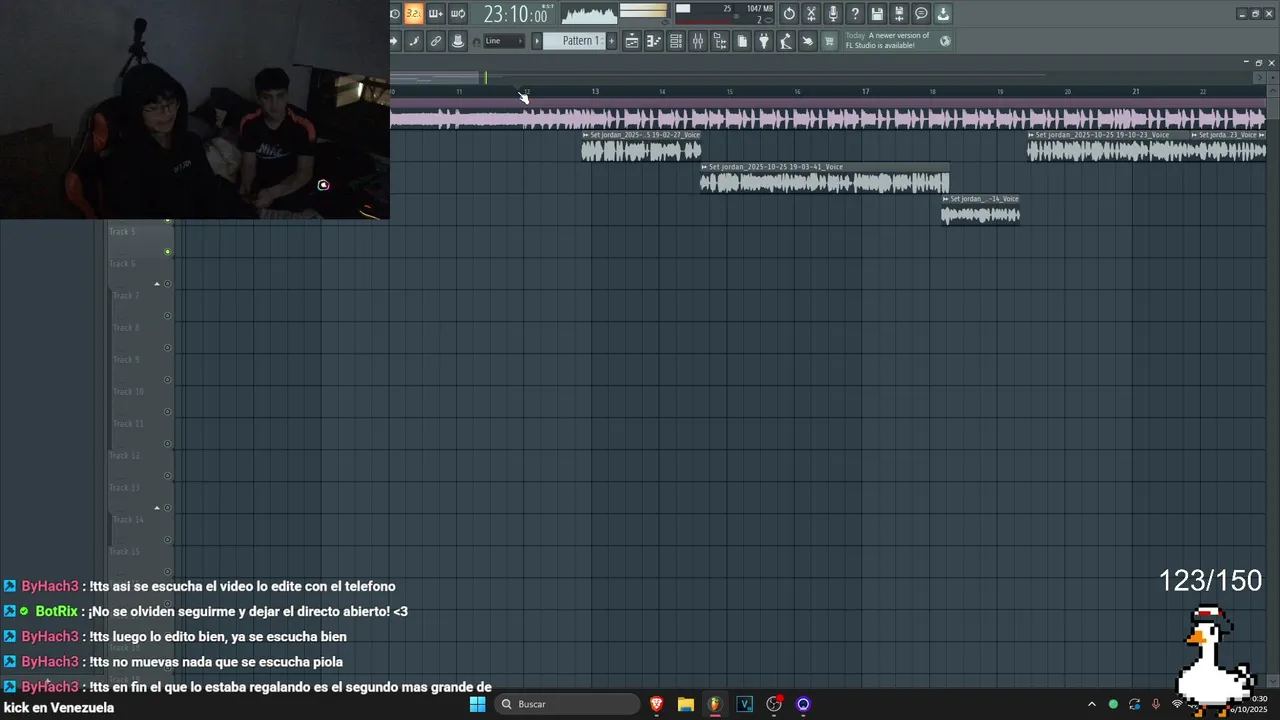The width and height of the screenshot is (1280, 720).
Task: Collapse group arrow on Track 13
Action: pyautogui.click(x=157, y=508)
